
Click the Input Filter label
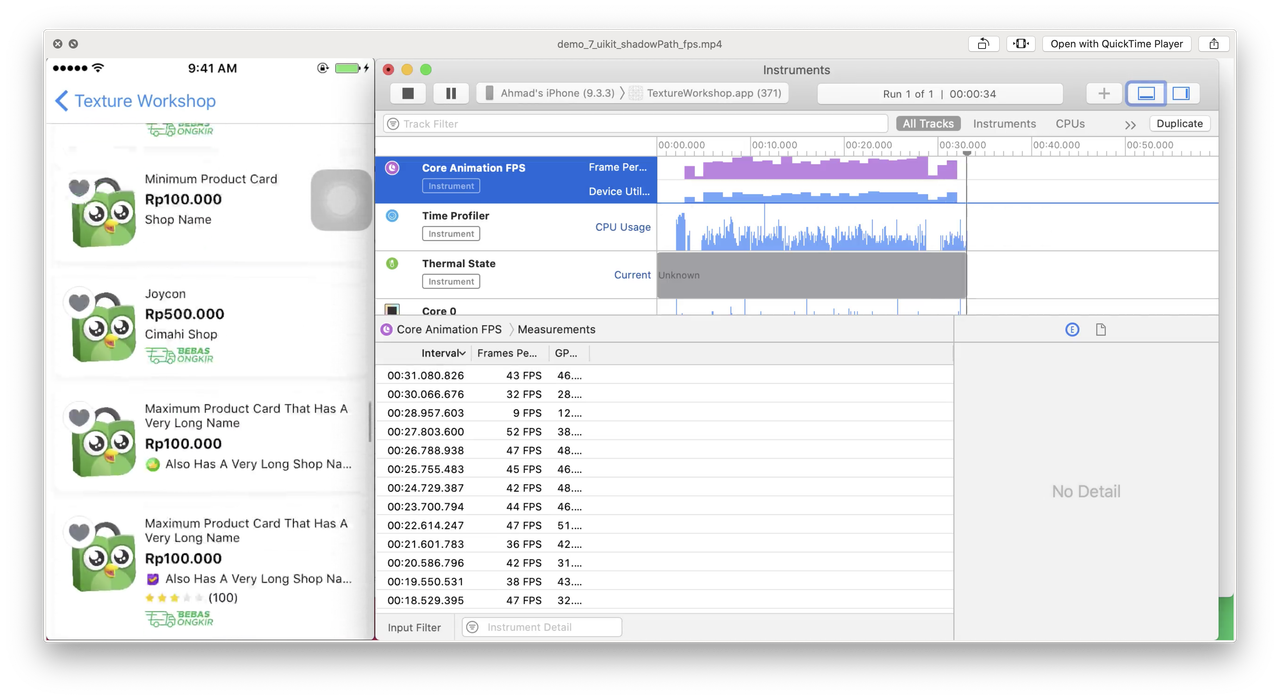coord(414,628)
